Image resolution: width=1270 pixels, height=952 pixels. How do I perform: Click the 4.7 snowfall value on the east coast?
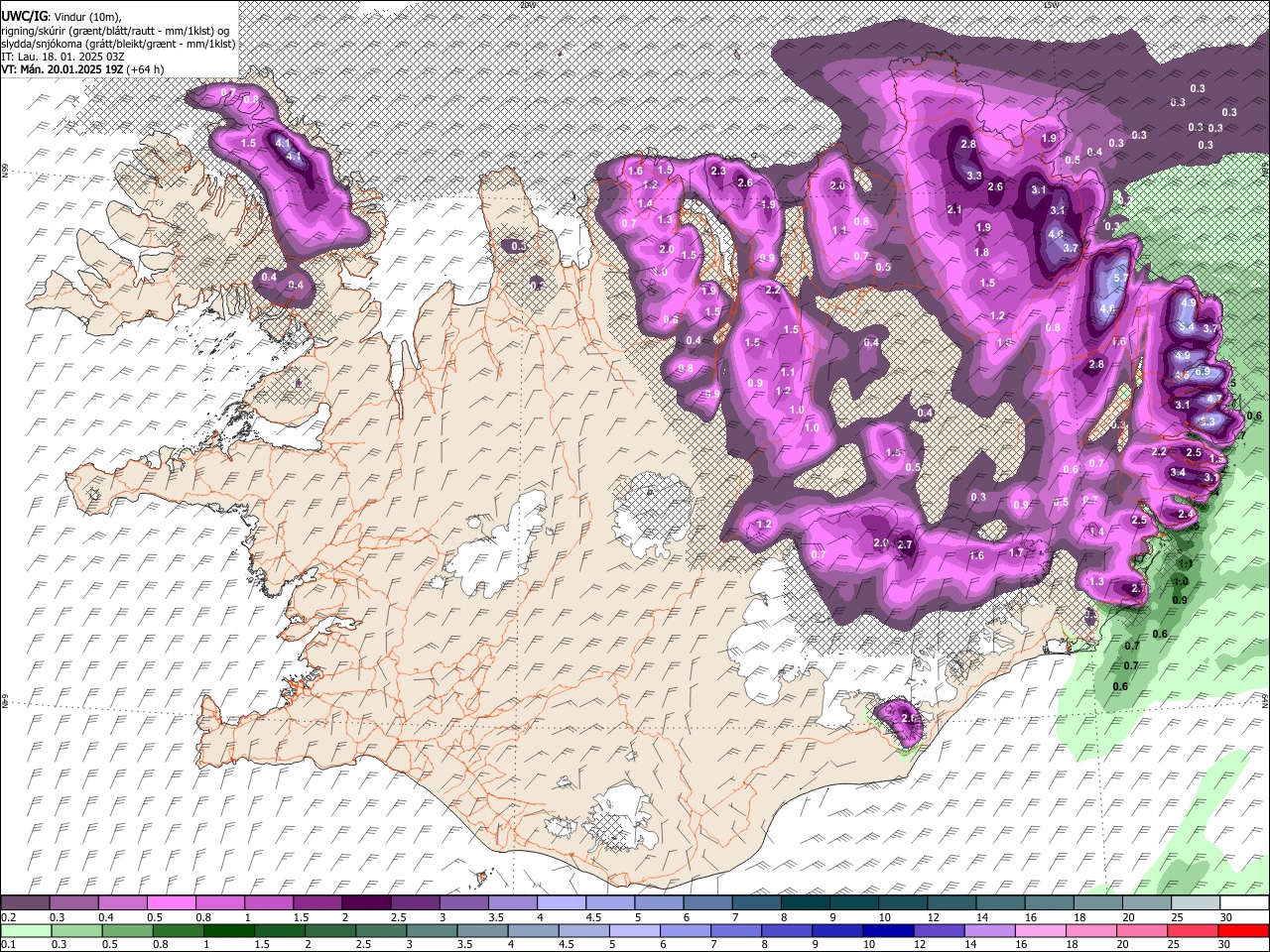1212,399
